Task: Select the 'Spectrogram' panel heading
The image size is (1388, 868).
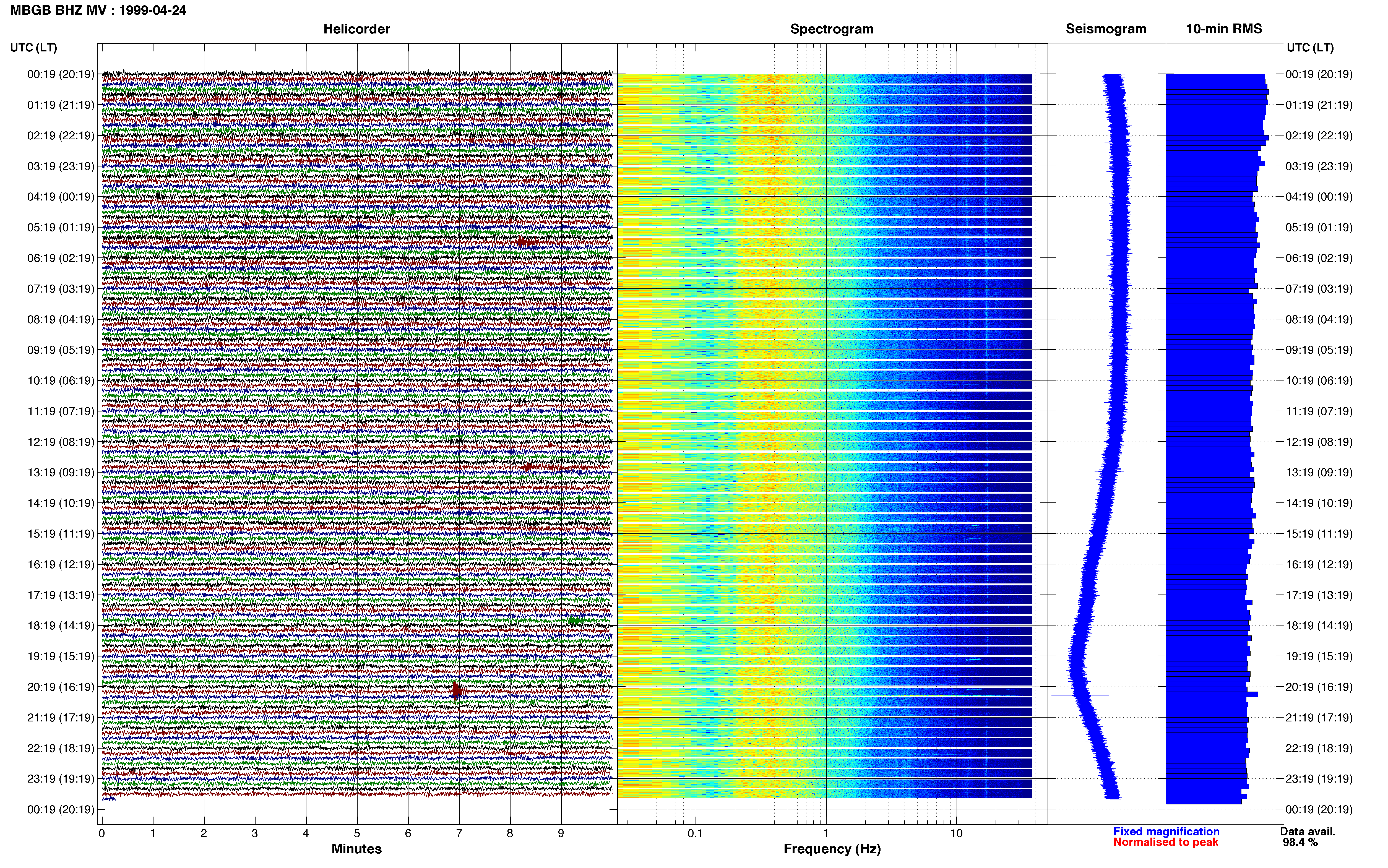Action: [x=832, y=29]
